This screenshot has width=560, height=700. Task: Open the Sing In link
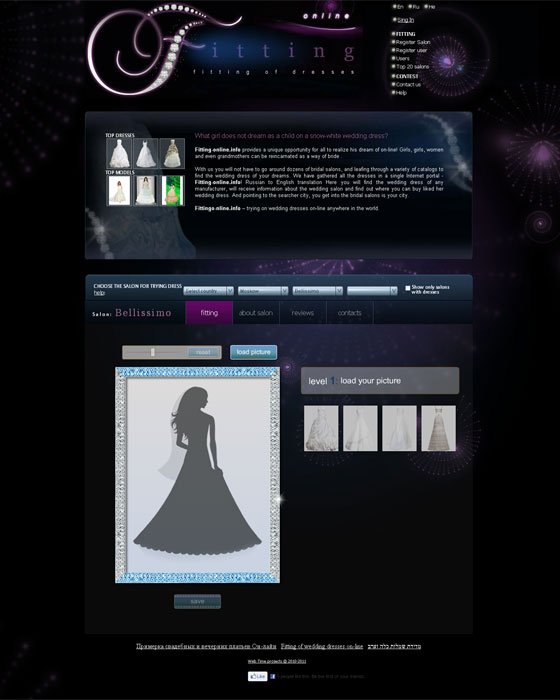[x=405, y=20]
